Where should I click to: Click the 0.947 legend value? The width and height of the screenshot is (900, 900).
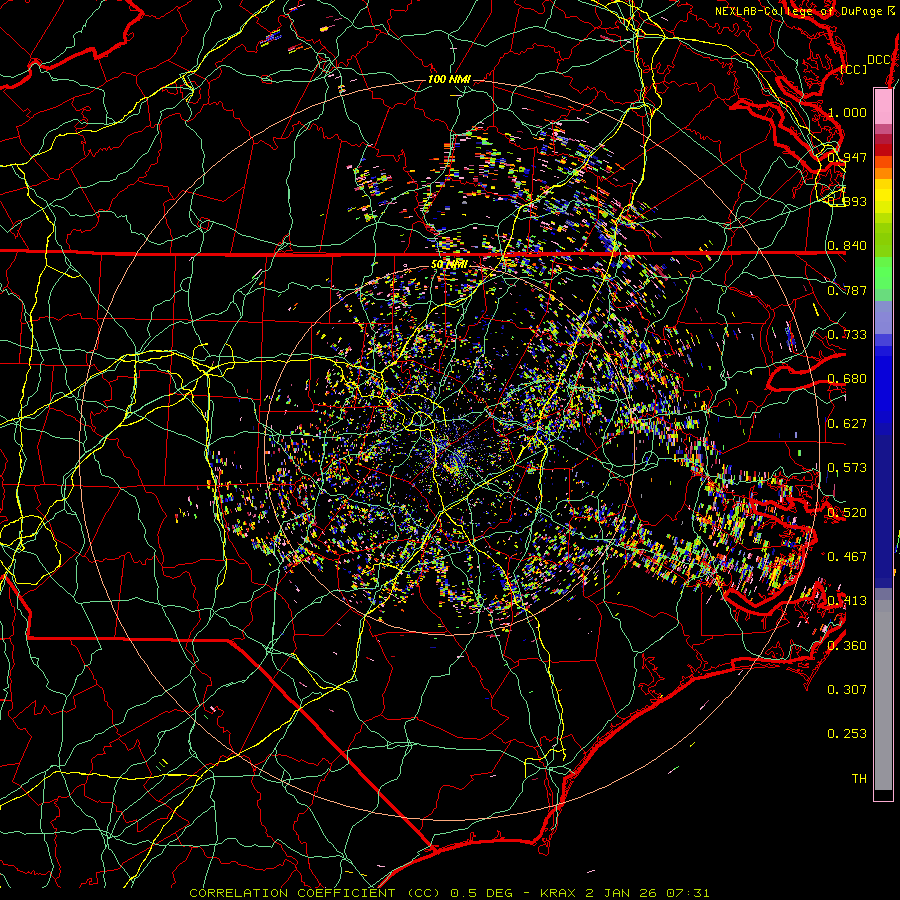847,157
